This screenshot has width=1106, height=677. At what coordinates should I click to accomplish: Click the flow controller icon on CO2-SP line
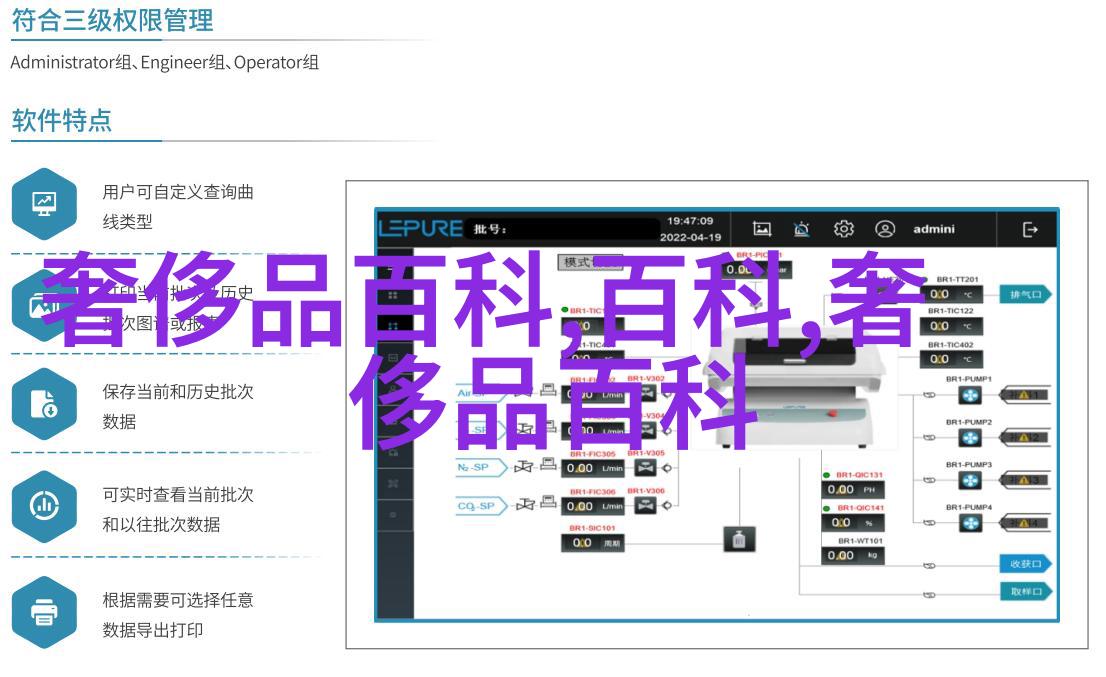click(548, 502)
